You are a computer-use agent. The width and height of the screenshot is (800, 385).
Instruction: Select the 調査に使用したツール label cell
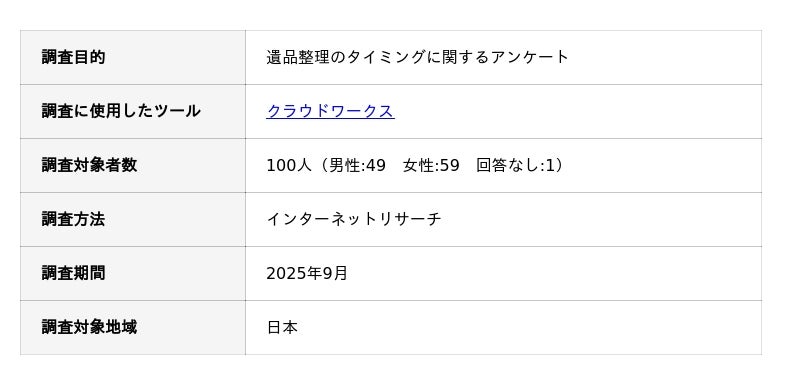click(x=133, y=111)
